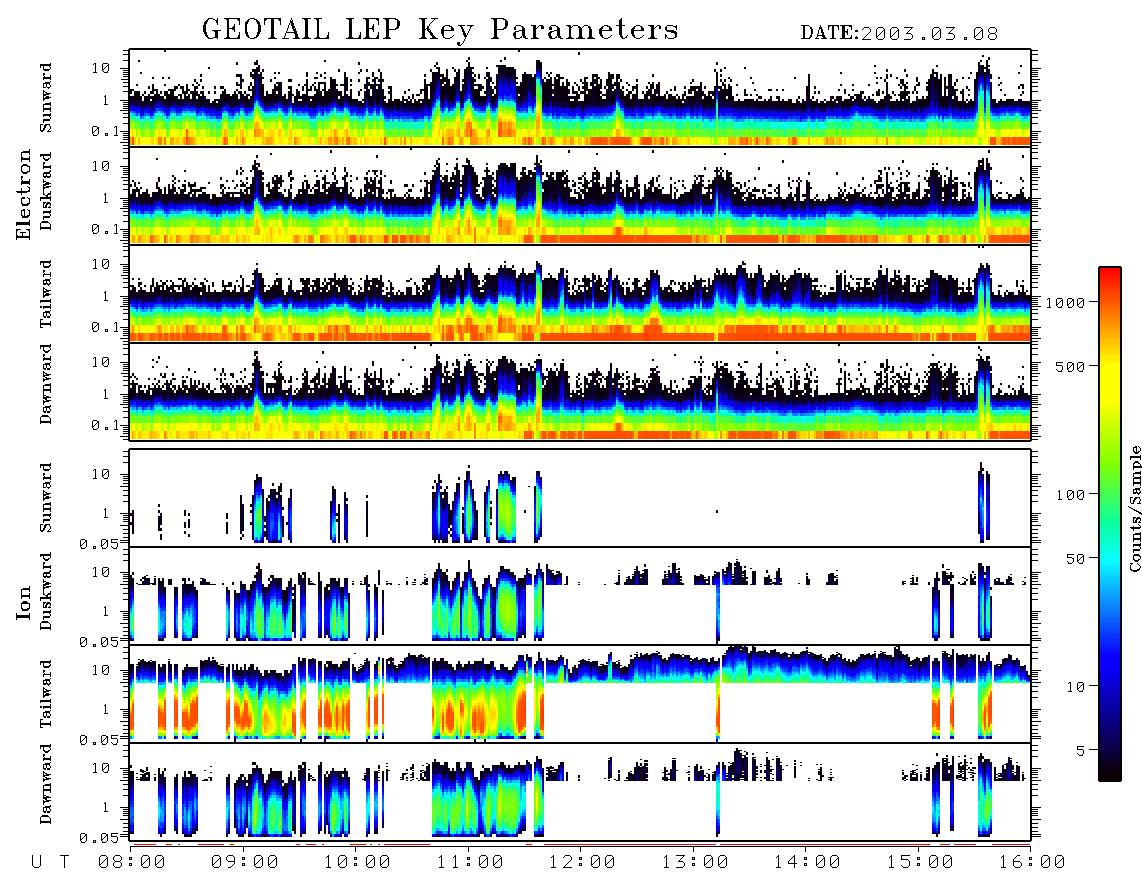
Task: Click the black bottom of the colorbar
Action: point(1110,771)
